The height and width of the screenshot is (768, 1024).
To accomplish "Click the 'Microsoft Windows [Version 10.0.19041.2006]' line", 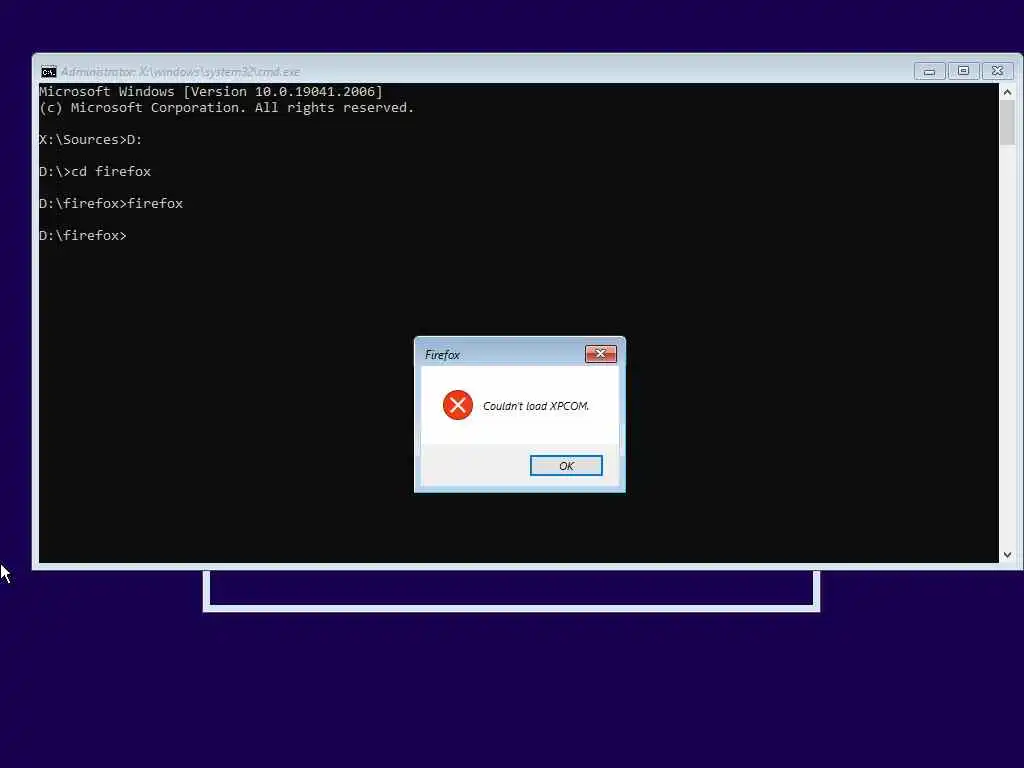I will pyautogui.click(x=211, y=91).
